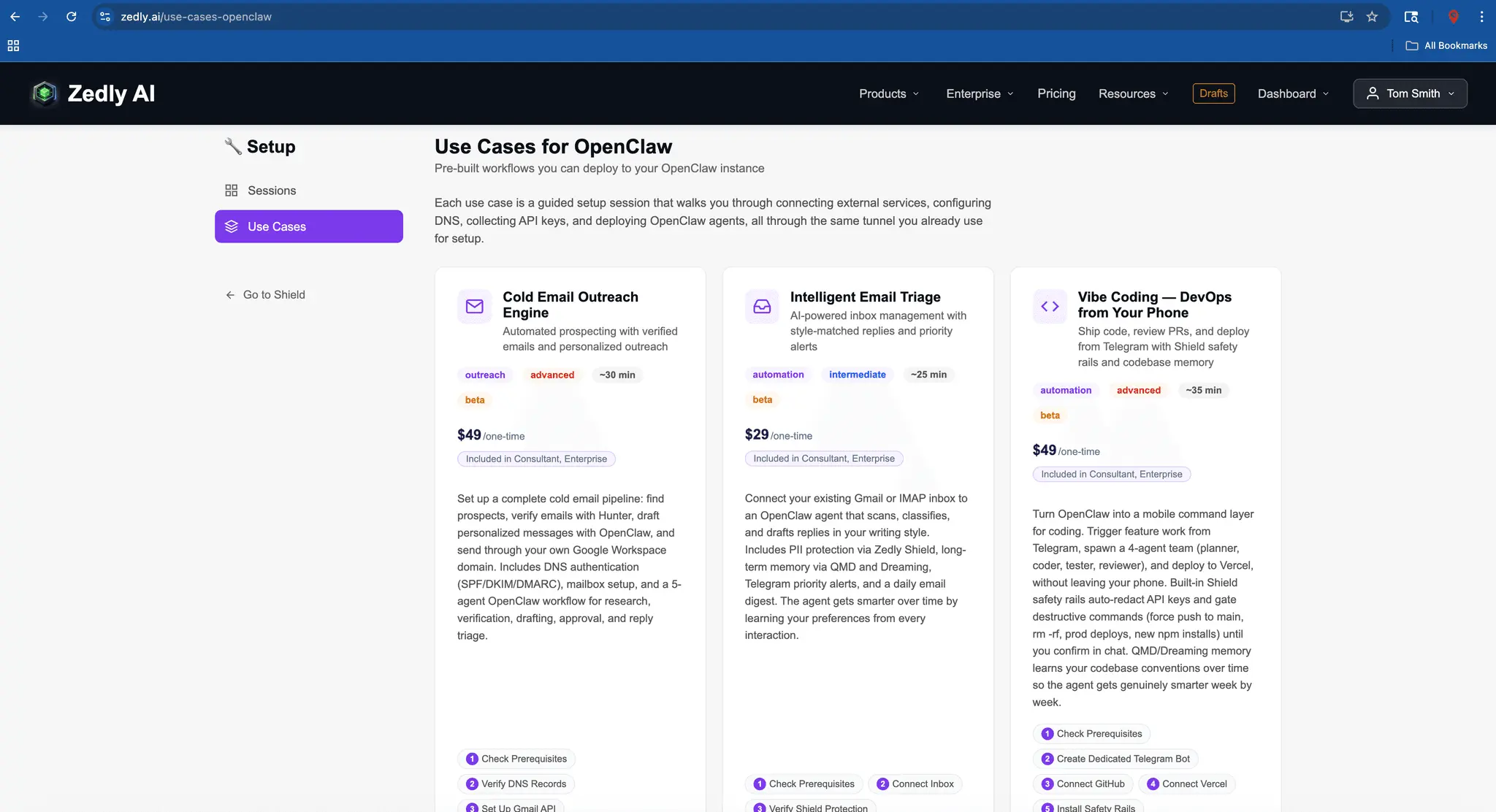The height and width of the screenshot is (812, 1496).
Task: Click the Vibe Coding code brackets icon
Action: pyautogui.click(x=1050, y=306)
